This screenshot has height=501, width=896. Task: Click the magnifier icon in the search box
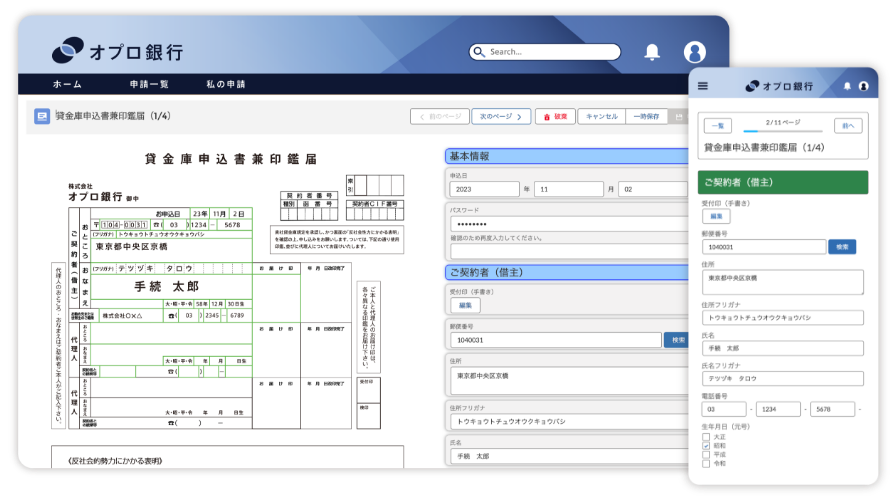pyautogui.click(x=479, y=52)
